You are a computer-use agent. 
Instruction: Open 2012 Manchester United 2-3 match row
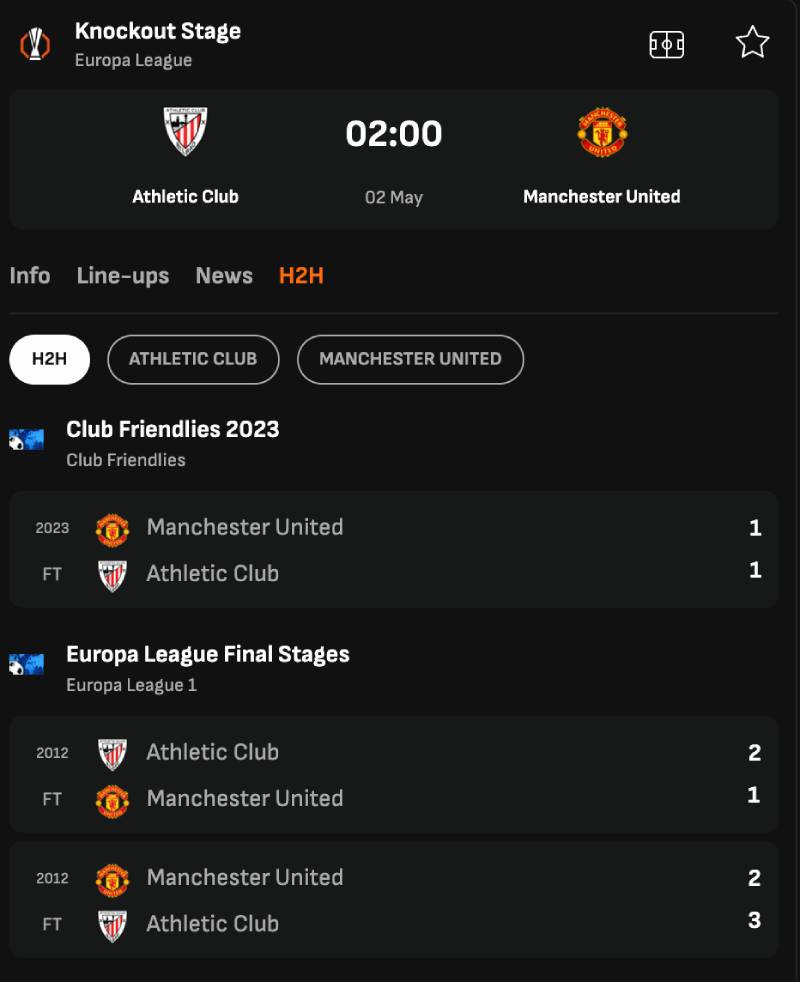pyautogui.click(x=394, y=900)
